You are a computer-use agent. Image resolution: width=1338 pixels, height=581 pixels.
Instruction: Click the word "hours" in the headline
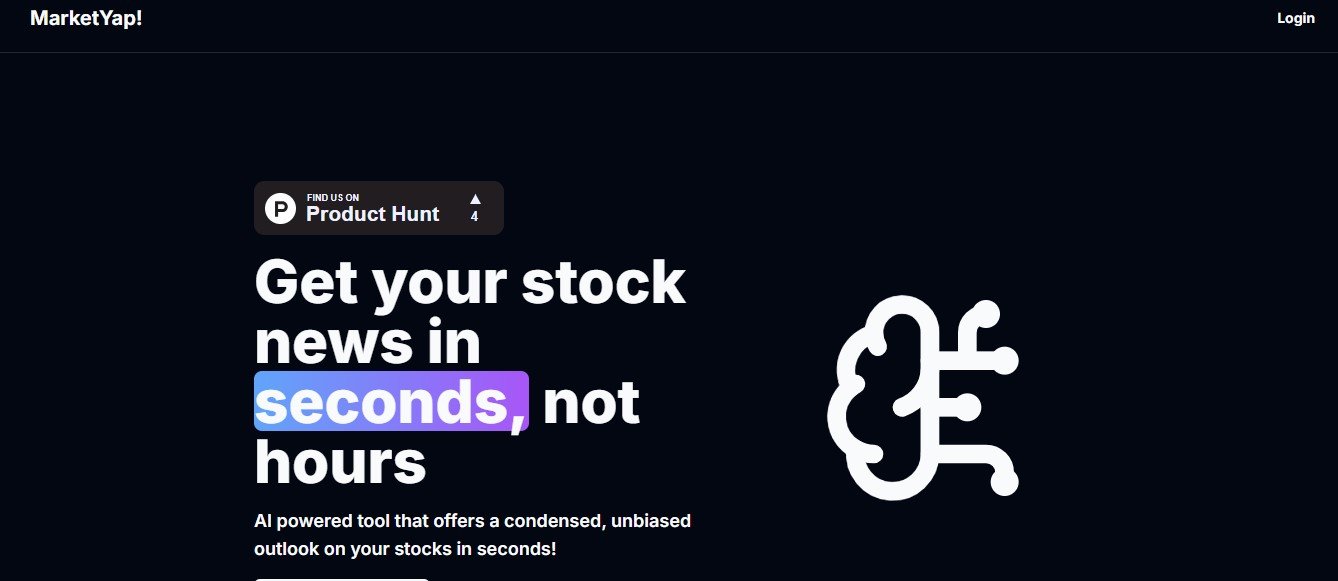[340, 463]
